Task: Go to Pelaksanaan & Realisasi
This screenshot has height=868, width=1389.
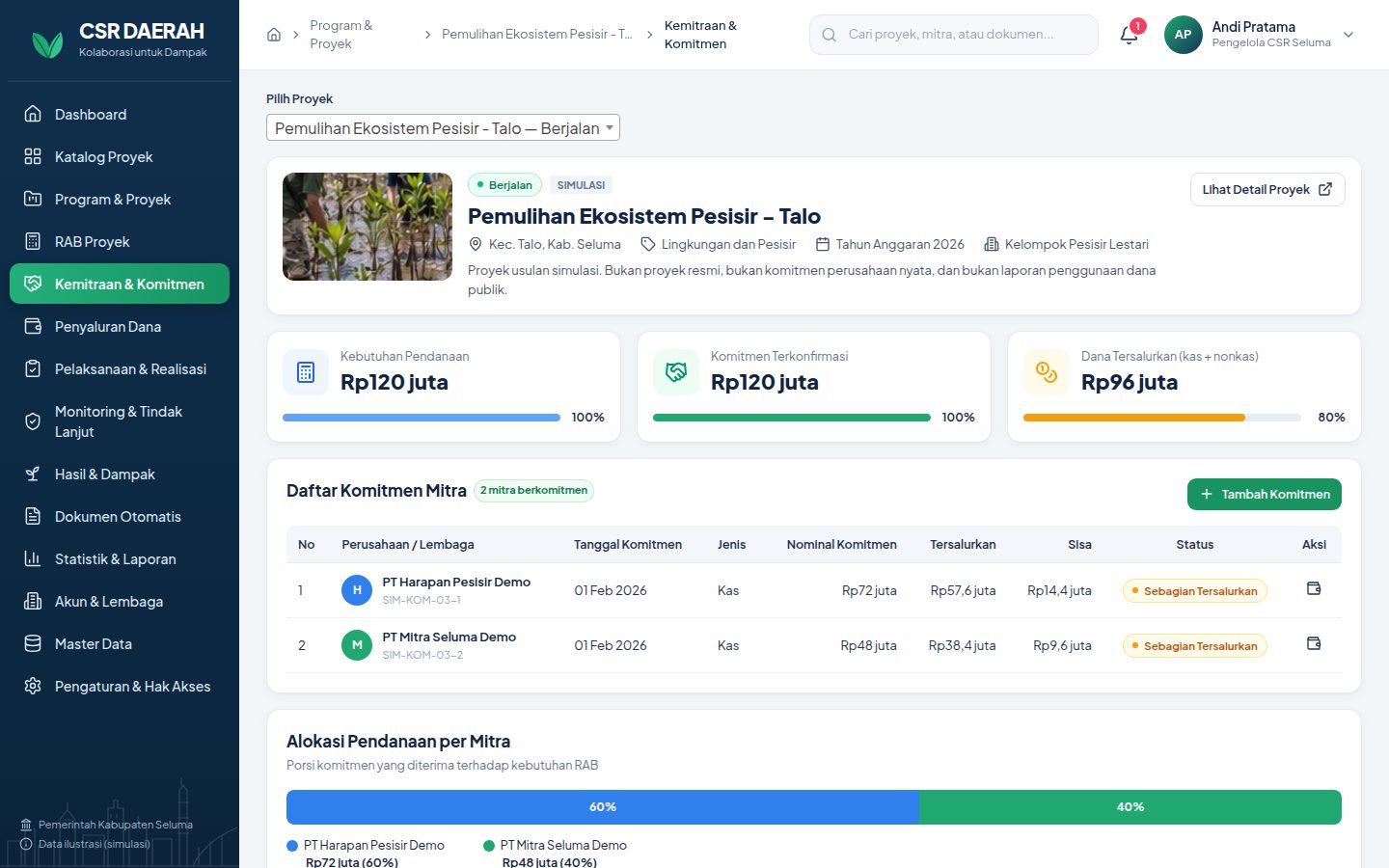Action: (120, 368)
